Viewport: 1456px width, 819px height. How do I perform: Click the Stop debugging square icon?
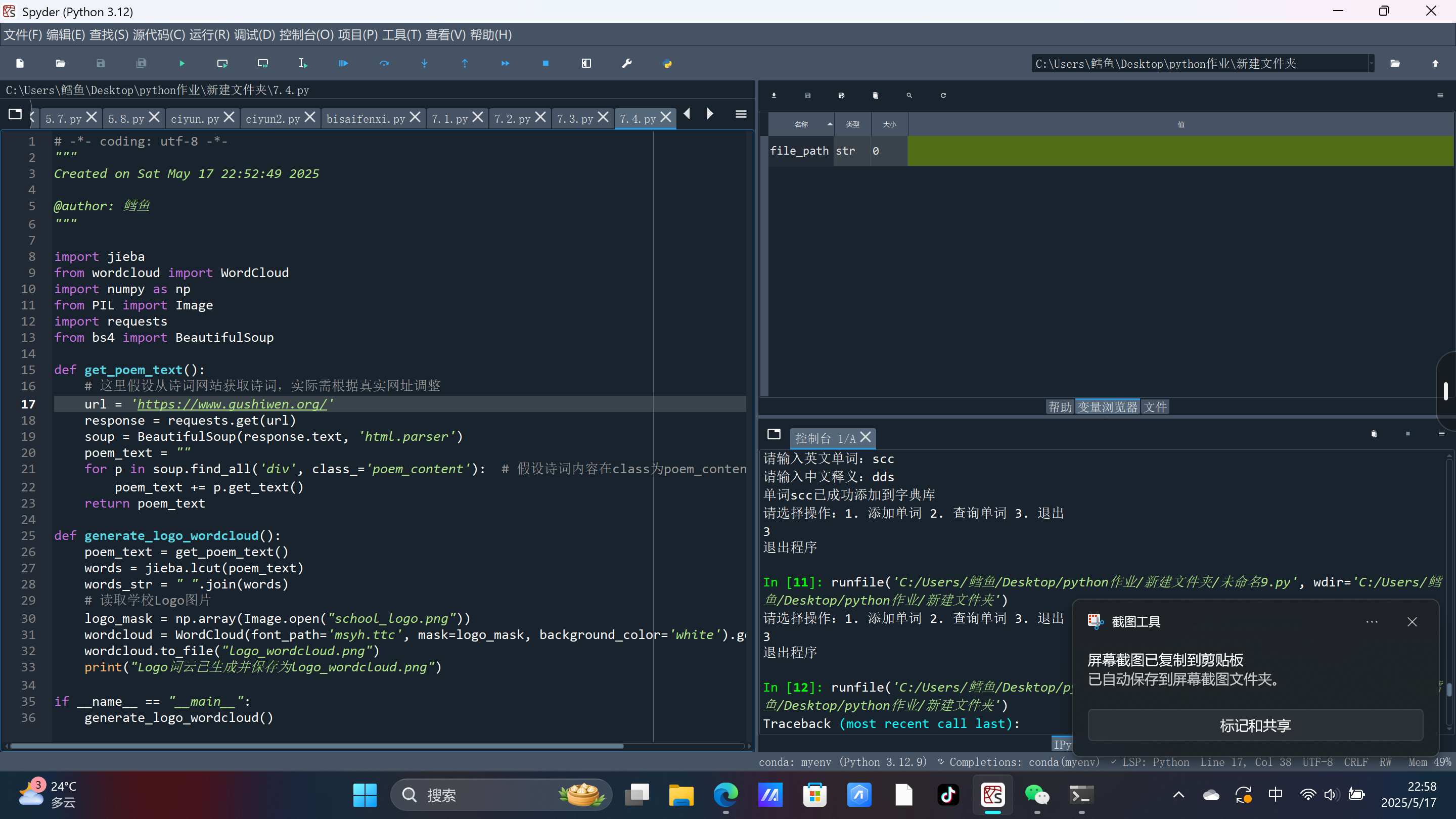[x=545, y=63]
